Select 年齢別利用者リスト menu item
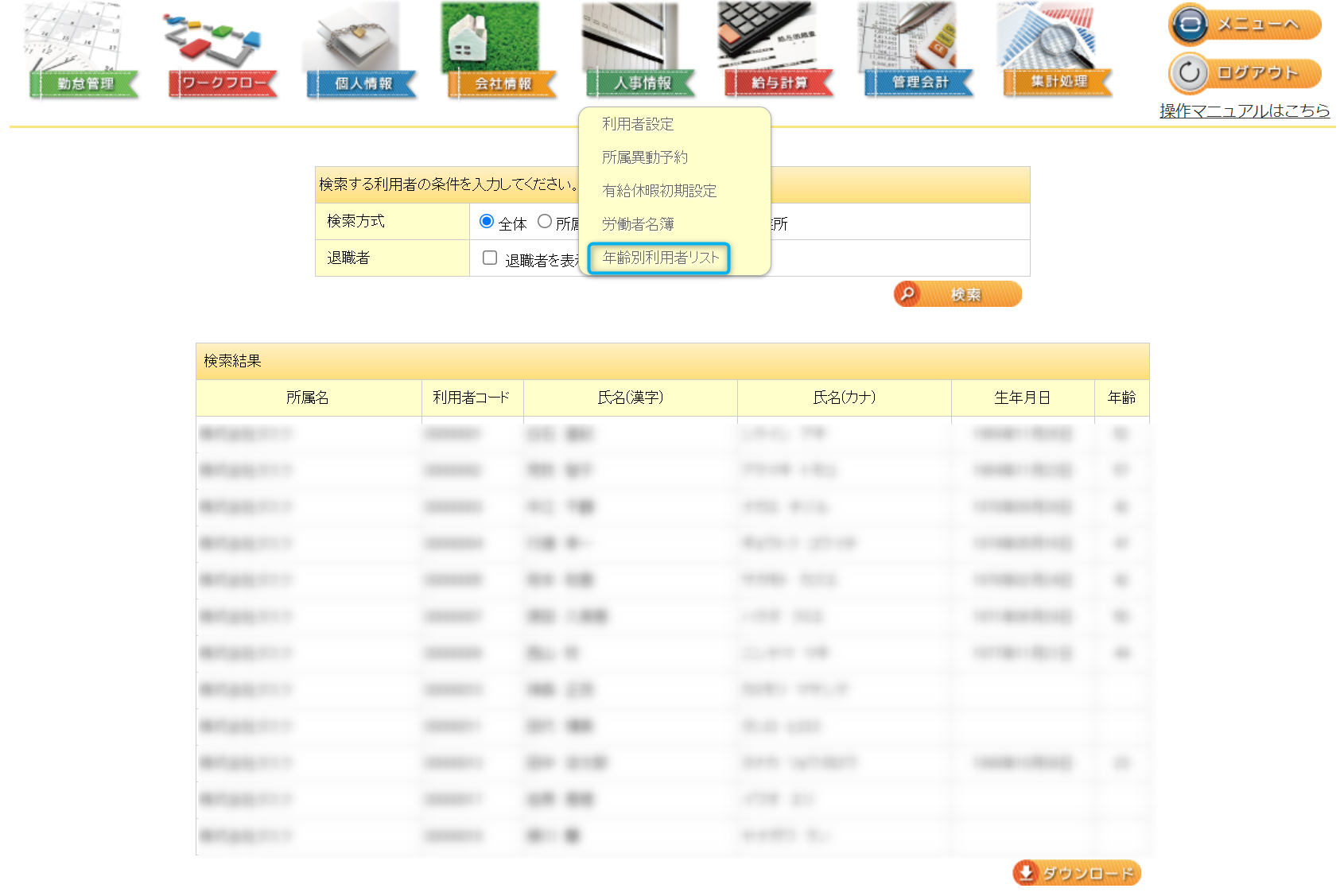Screen dimensions: 1340x896 [660, 258]
